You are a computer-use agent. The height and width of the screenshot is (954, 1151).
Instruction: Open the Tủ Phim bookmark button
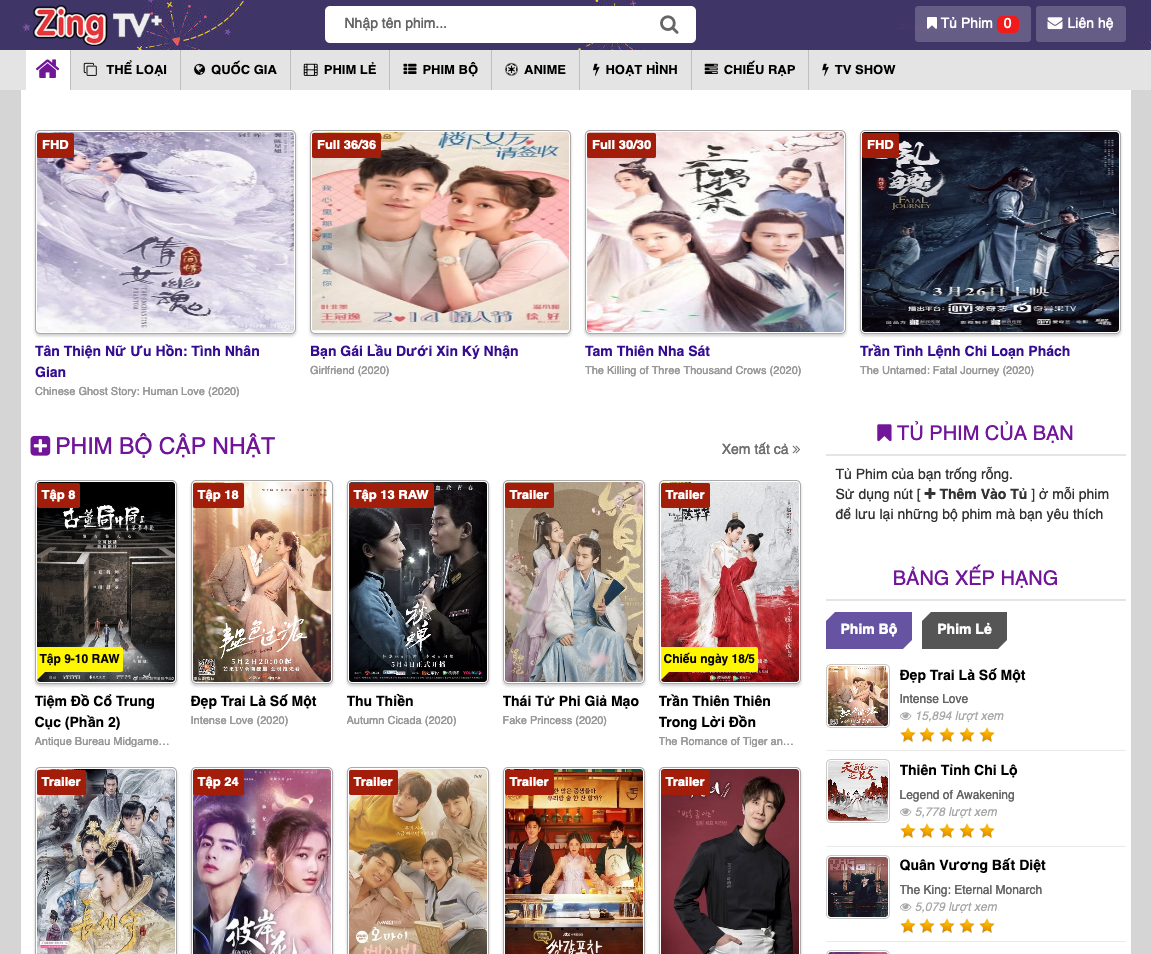pyautogui.click(x=972, y=23)
